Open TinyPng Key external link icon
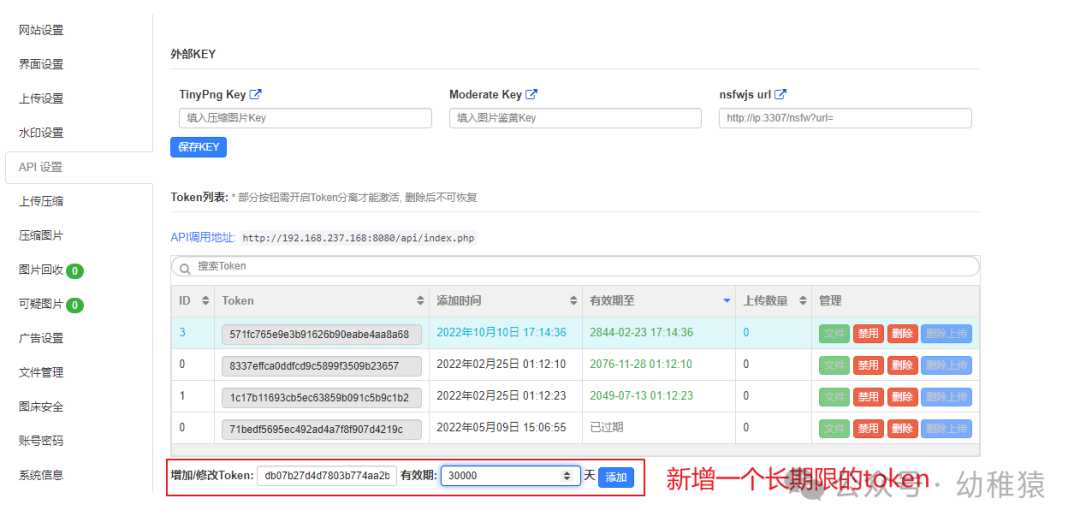 (256, 94)
